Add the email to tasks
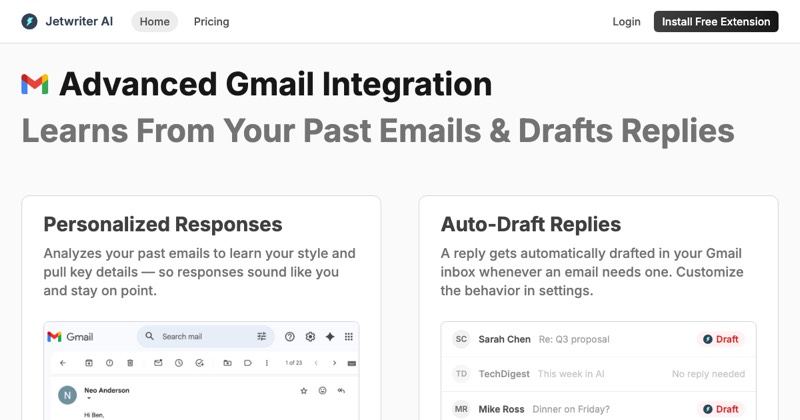800x420 pixels. (199, 363)
